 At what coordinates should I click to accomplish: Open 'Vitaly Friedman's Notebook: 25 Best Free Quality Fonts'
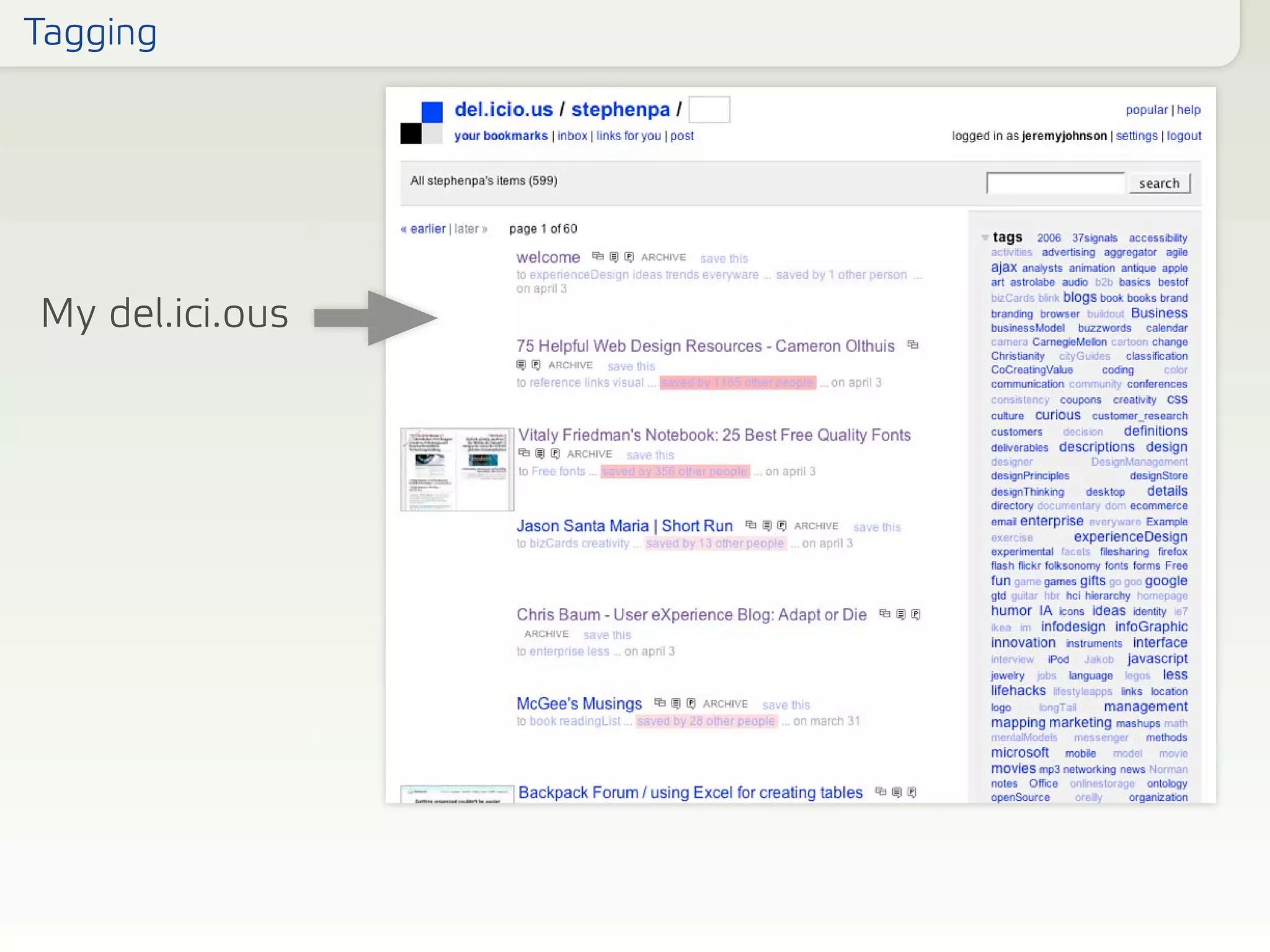pyautogui.click(x=714, y=435)
